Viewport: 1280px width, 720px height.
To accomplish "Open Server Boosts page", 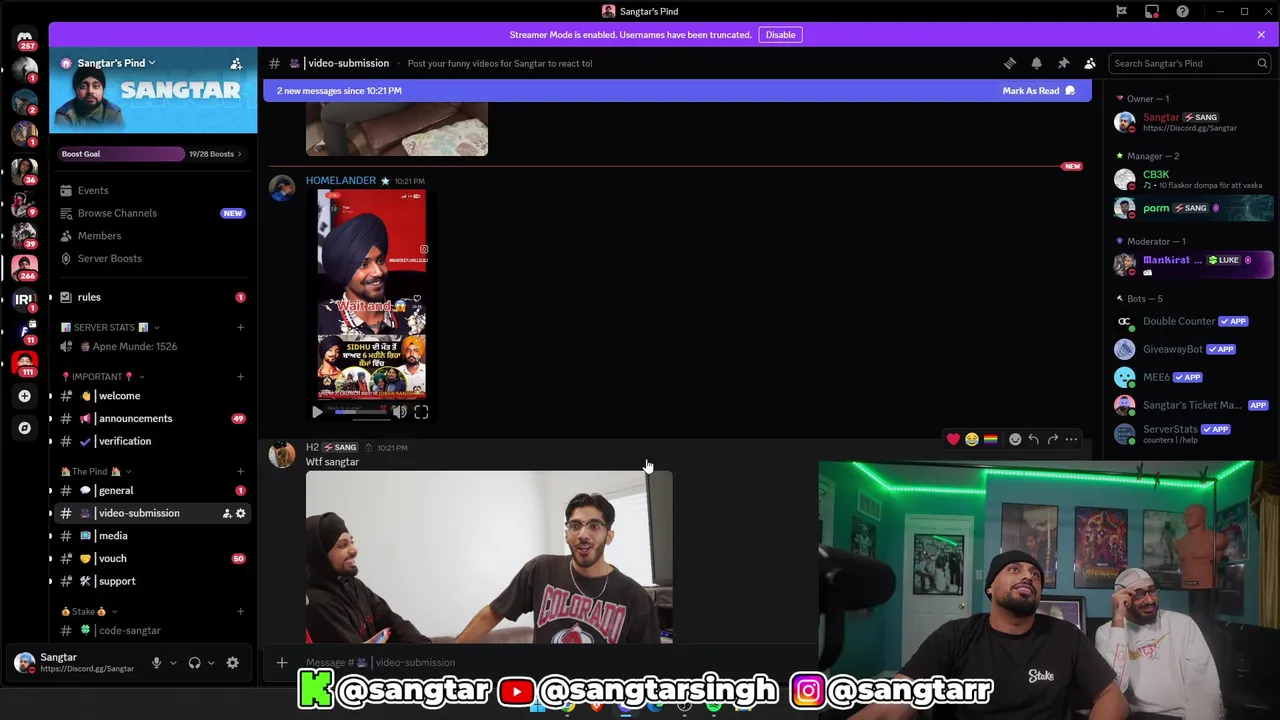I will 152,258.
